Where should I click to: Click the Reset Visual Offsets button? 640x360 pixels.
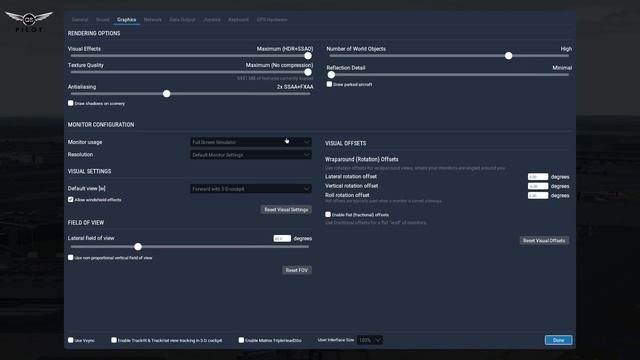pyautogui.click(x=544, y=241)
